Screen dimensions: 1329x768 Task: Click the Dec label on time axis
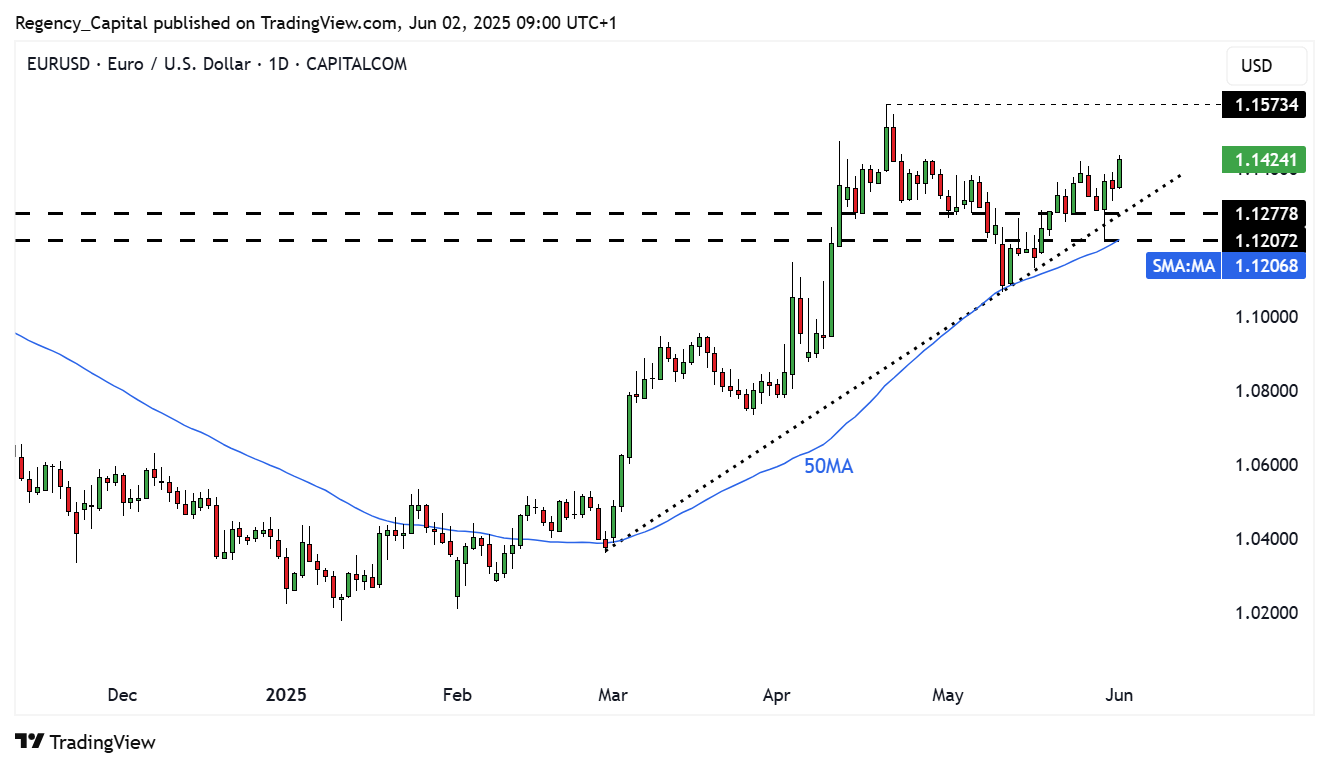pyautogui.click(x=122, y=695)
